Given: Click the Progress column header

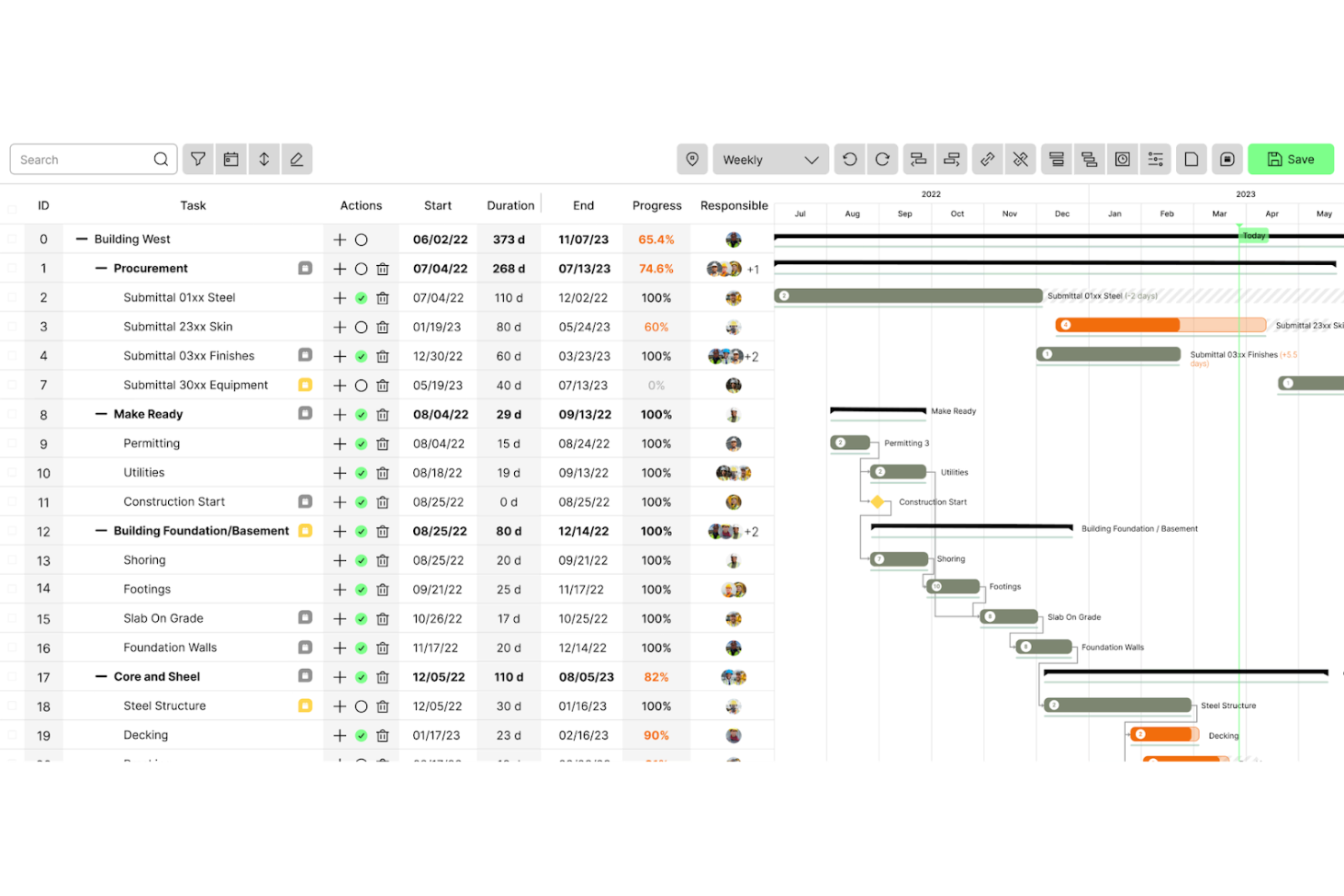Looking at the screenshot, I should (x=657, y=205).
